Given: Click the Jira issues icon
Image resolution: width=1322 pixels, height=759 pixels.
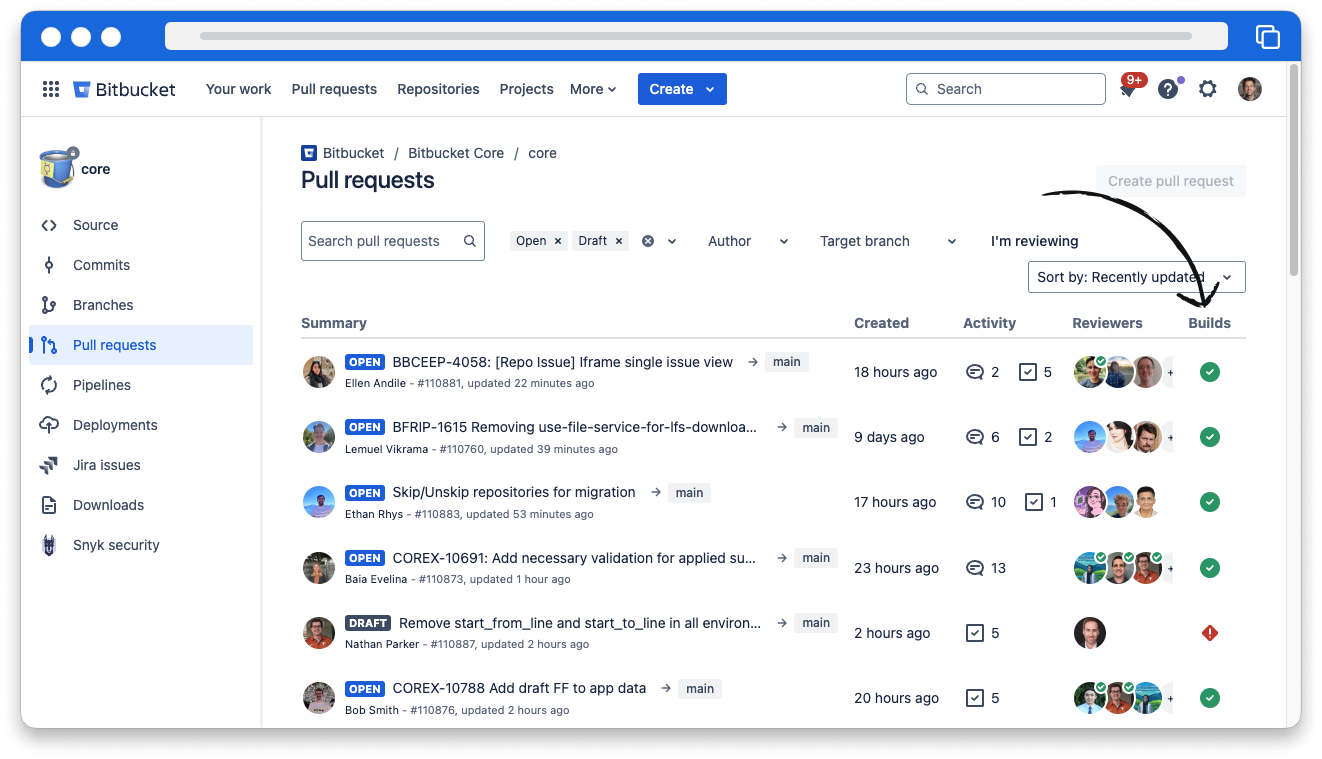Looking at the screenshot, I should coord(49,465).
